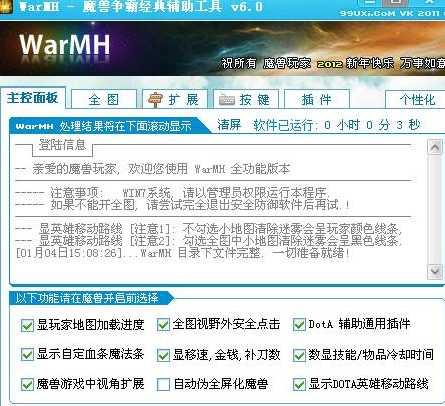445x406 pixels.
Task: Click the 新年快乐 banner greeting text
Action: (369, 63)
